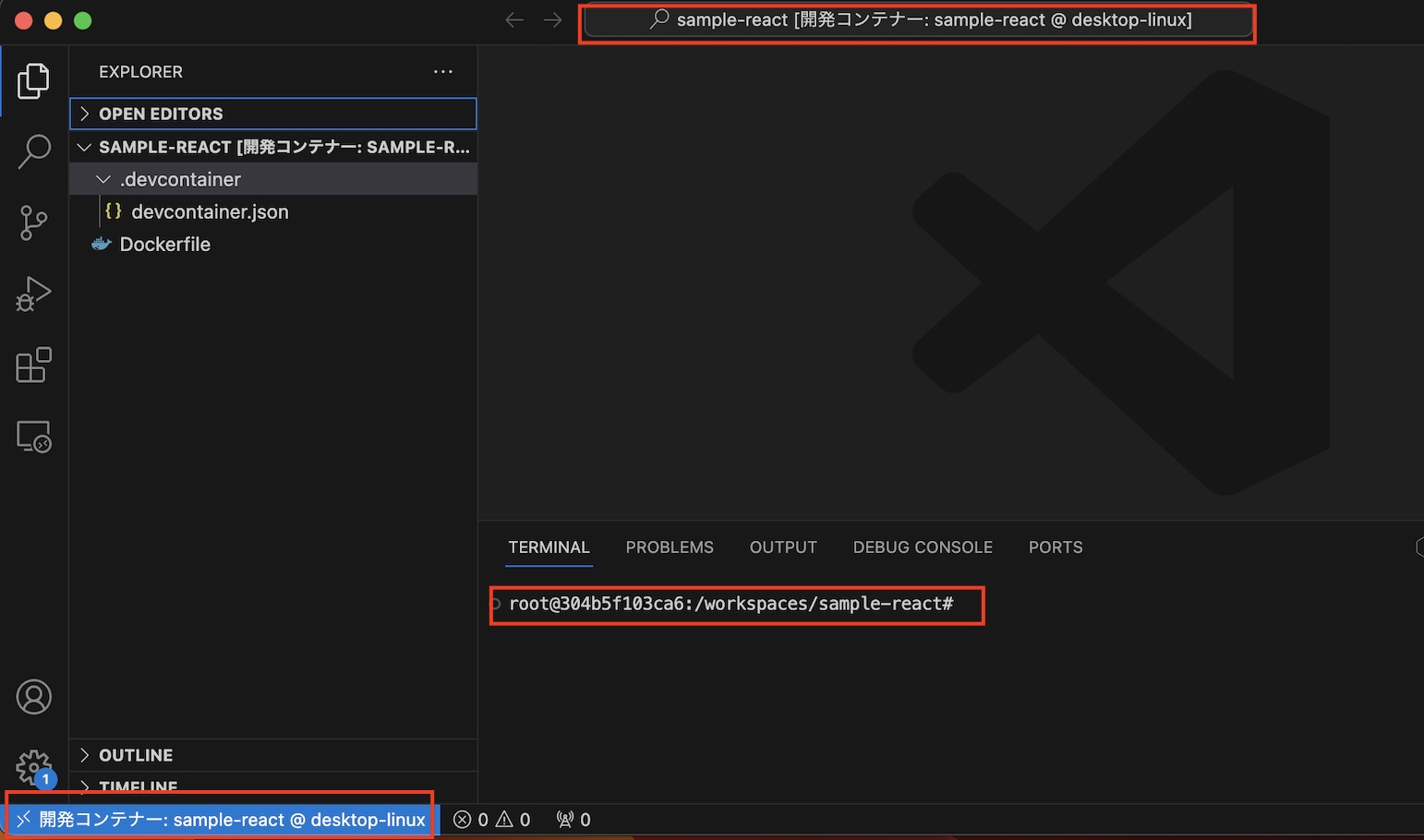
Task: Switch to the OUTPUT tab
Action: point(783,547)
